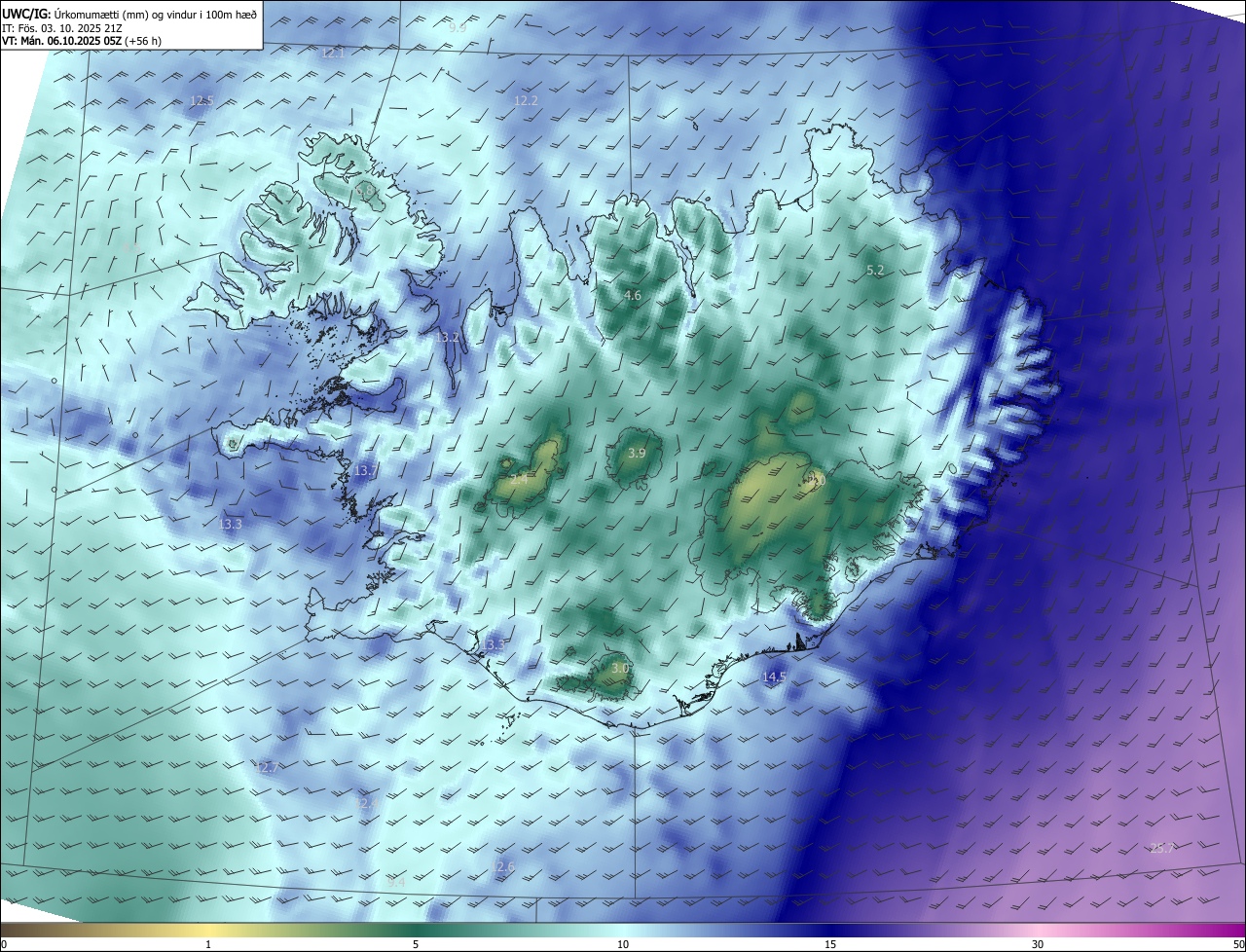This screenshot has height=952, width=1246.
Task: Click the 6.8 label on the Westfjords glacier
Action: pyautogui.click(x=365, y=193)
